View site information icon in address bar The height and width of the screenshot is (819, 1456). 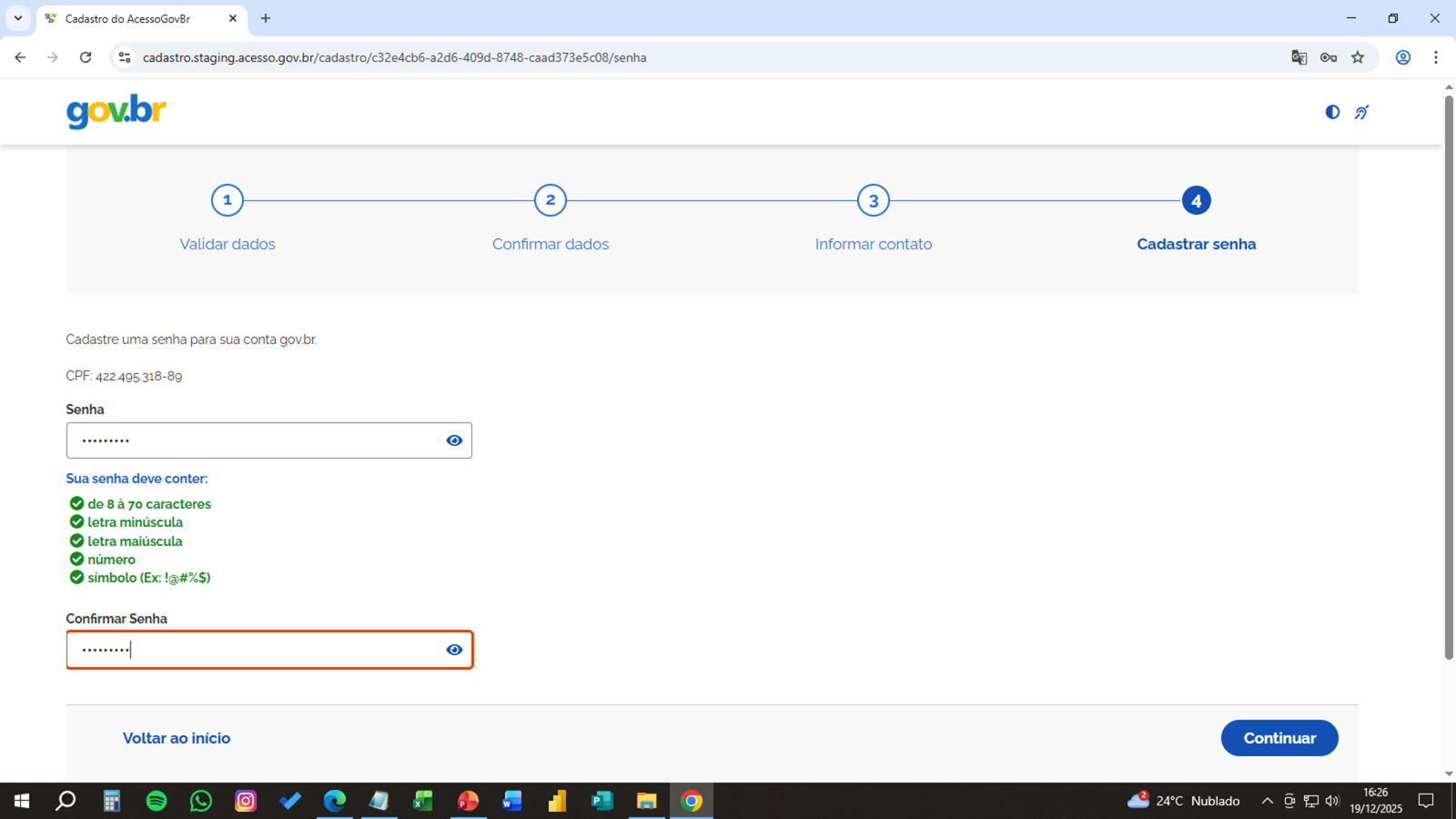pyautogui.click(x=125, y=57)
